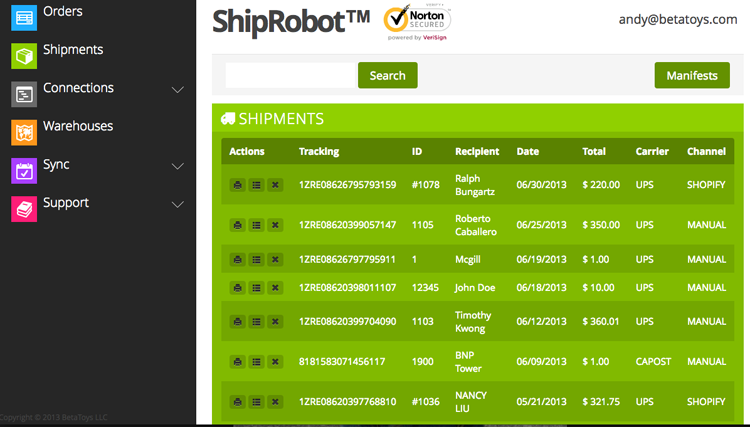Click the green Shipments box icon

24,56
